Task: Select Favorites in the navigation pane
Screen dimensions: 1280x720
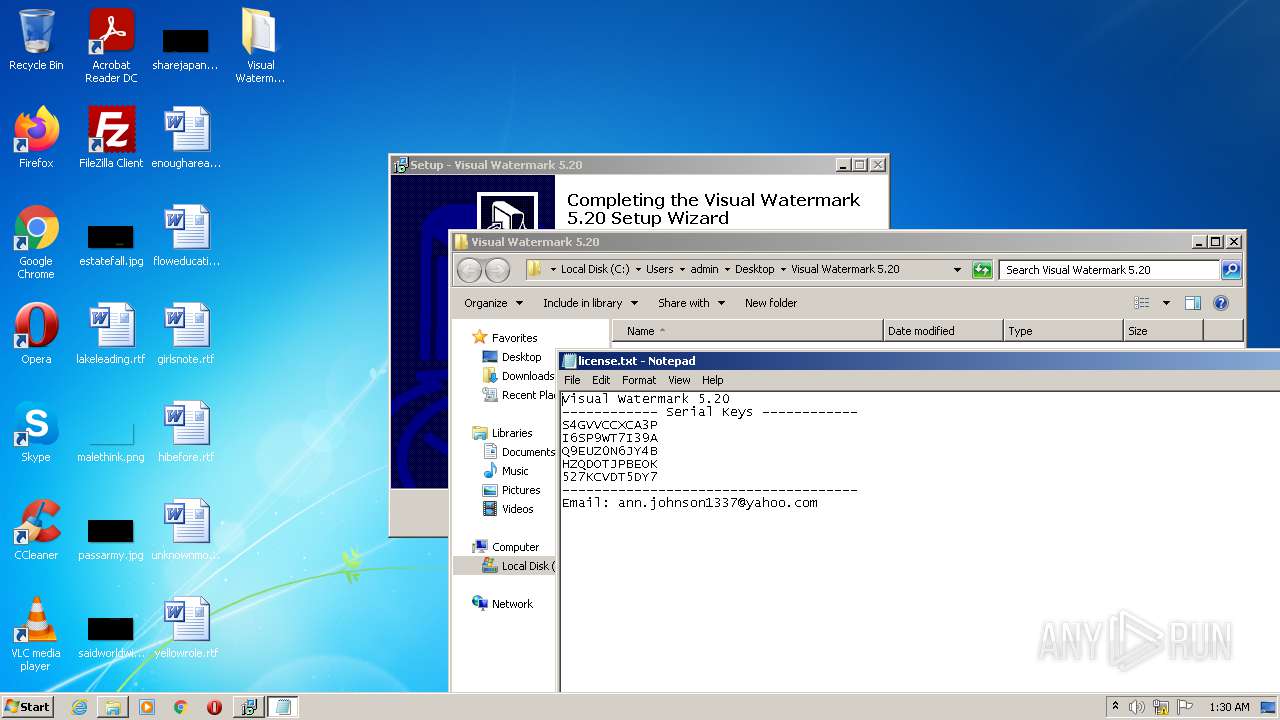Action: pyautogui.click(x=514, y=338)
